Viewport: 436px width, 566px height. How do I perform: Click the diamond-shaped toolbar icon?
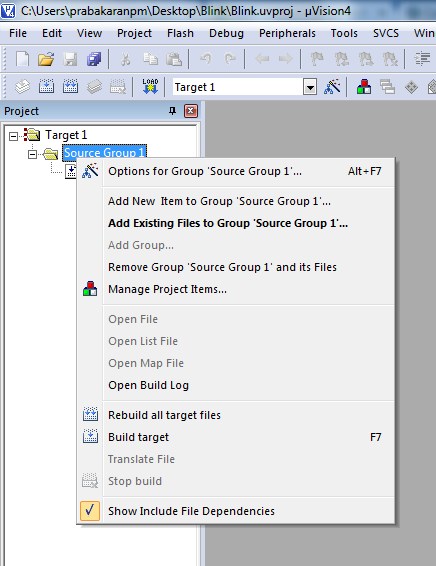(x=411, y=87)
